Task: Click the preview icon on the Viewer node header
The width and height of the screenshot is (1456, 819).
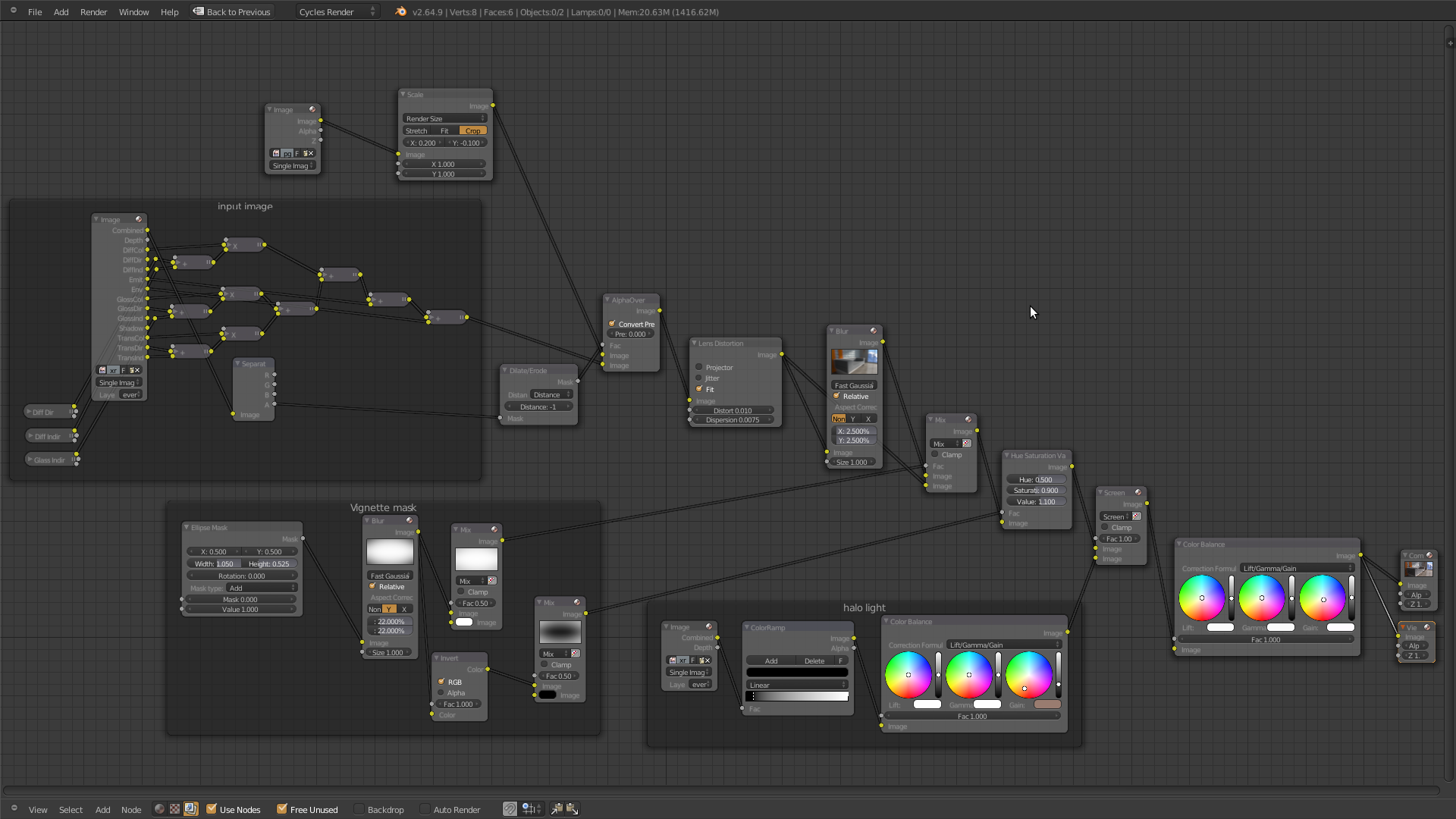Action: (1427, 627)
